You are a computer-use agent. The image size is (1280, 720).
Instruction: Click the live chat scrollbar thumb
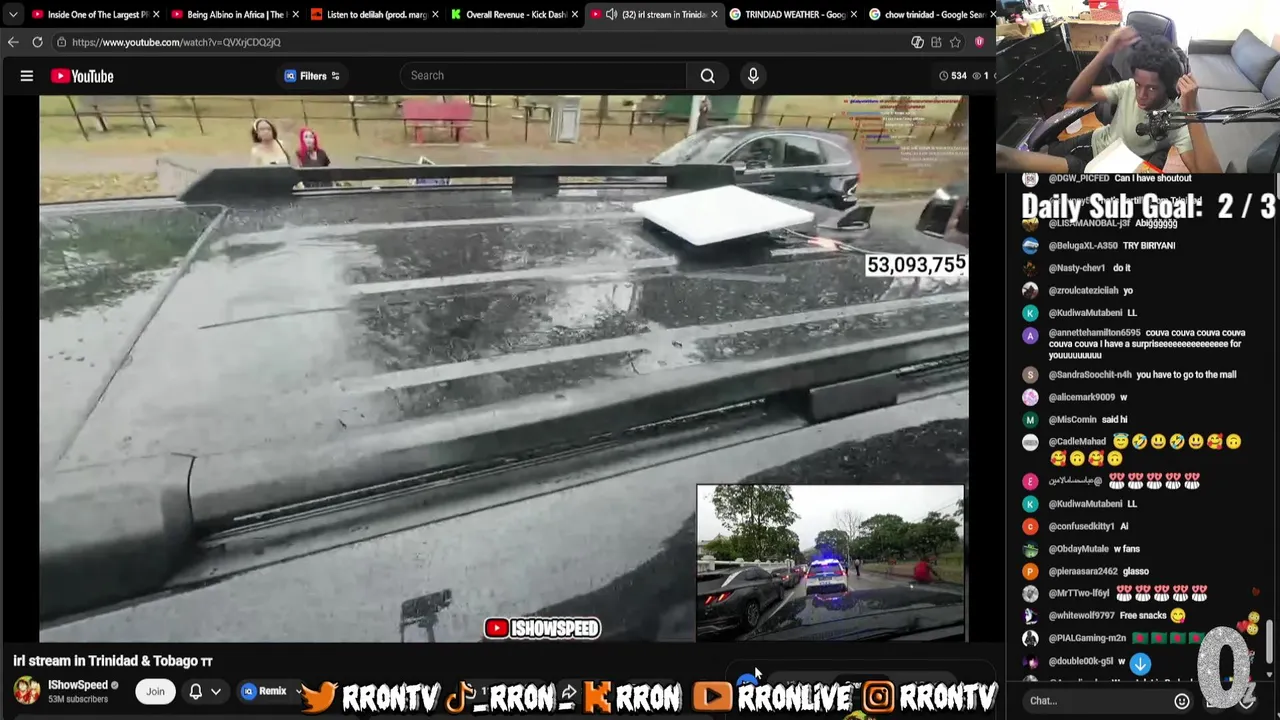(x=1269, y=642)
